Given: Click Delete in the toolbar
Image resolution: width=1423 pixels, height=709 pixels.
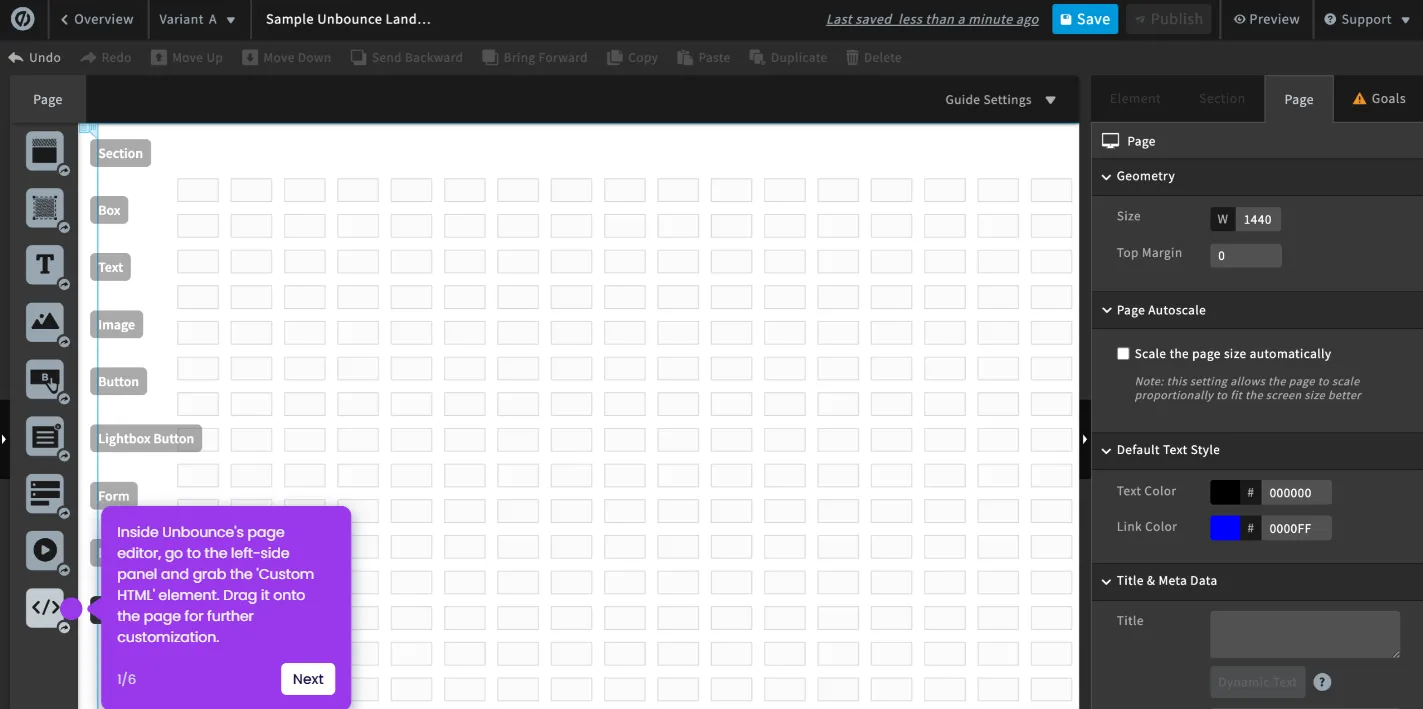Looking at the screenshot, I should click(873, 57).
